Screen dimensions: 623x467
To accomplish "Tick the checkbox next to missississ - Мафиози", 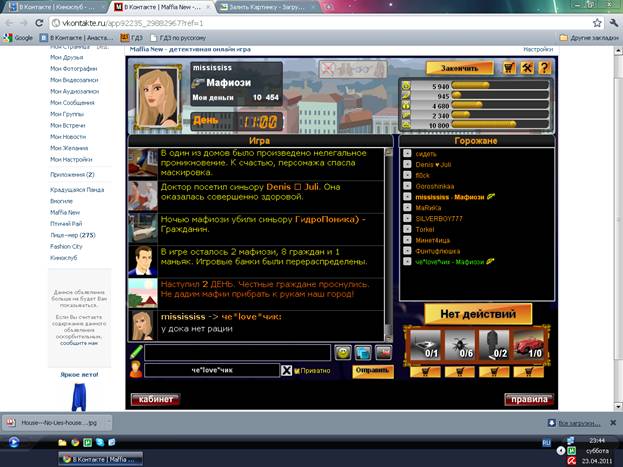I will [x=407, y=196].
